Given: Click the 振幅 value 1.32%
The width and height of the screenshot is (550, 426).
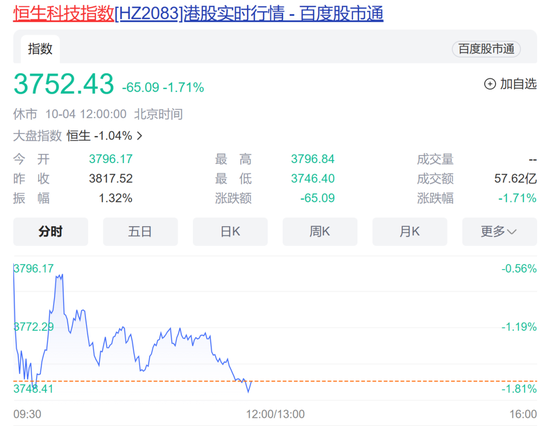Looking at the screenshot, I should [115, 198].
